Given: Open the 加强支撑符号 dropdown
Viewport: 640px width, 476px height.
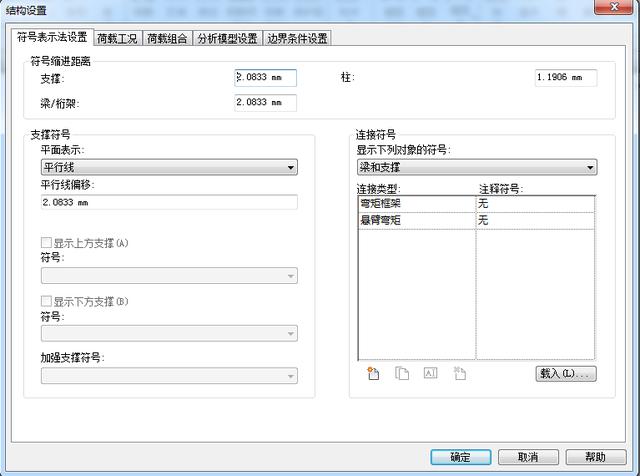Looking at the screenshot, I should 169,376.
